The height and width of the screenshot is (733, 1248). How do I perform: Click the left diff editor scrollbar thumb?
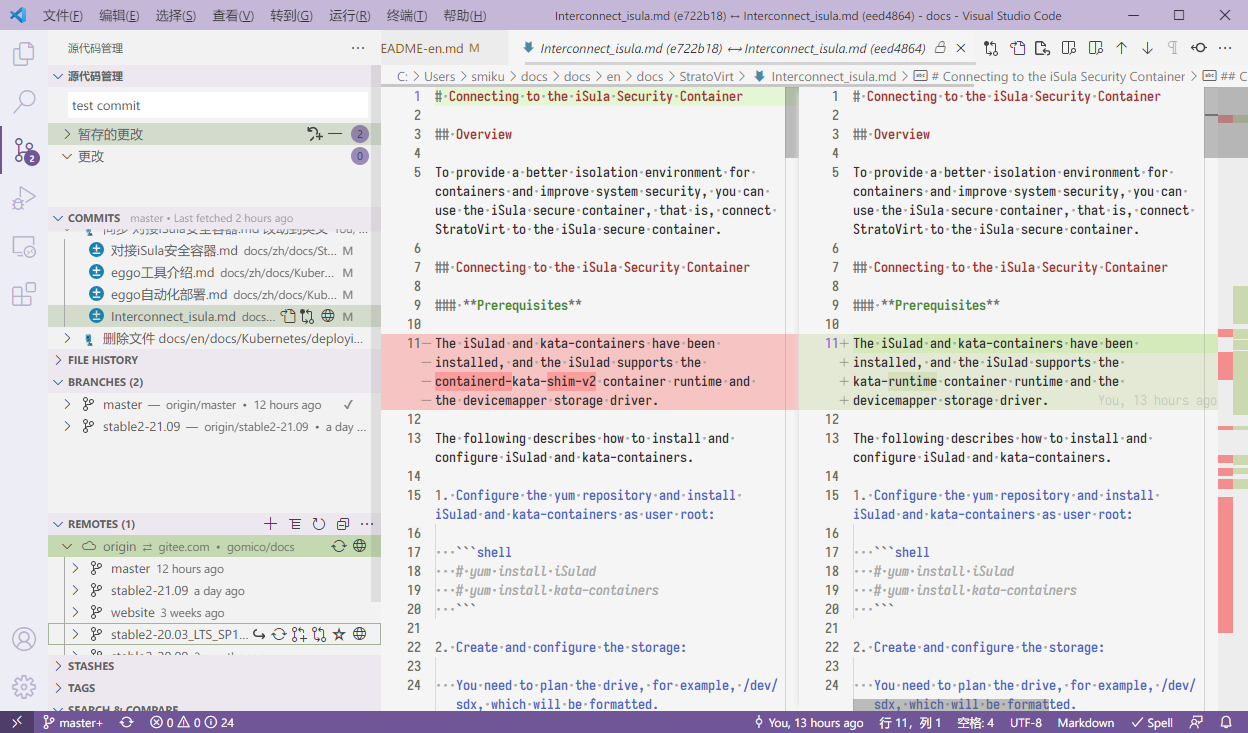click(x=792, y=122)
